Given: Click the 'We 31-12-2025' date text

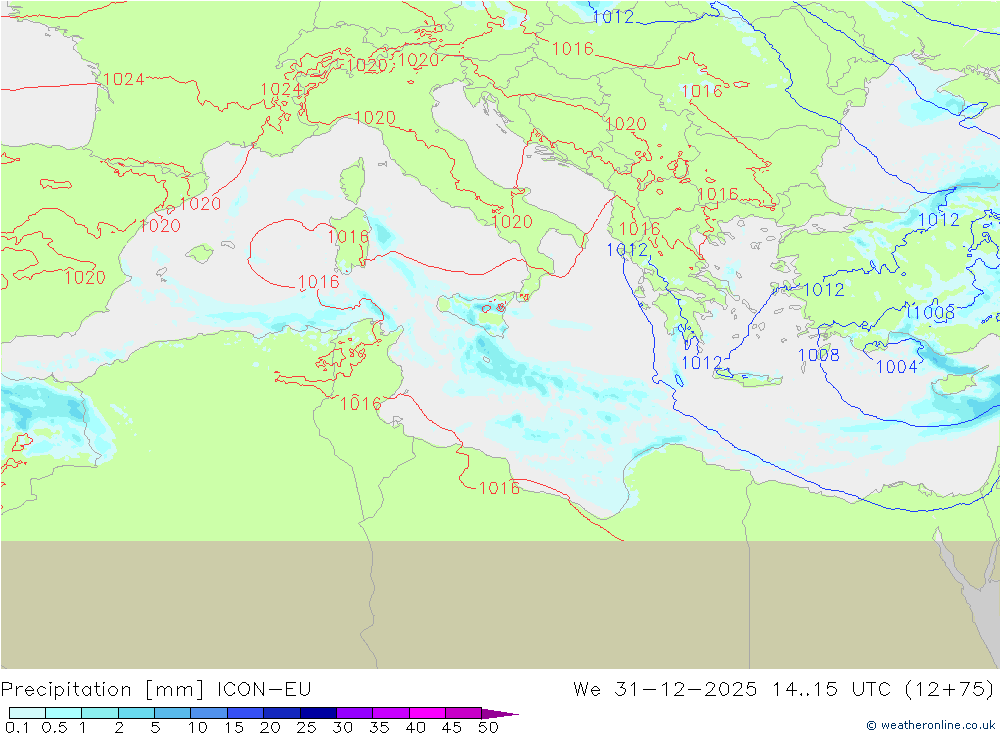Looking at the screenshot, I should (x=665, y=689).
